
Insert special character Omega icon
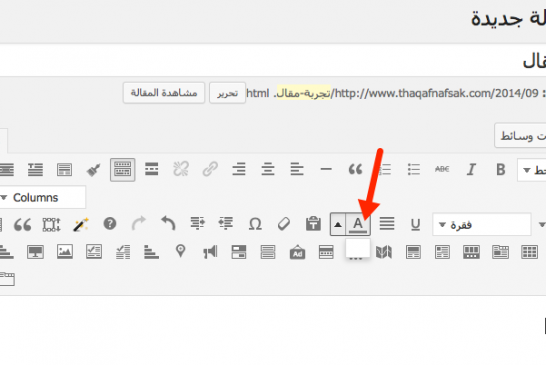click(255, 224)
